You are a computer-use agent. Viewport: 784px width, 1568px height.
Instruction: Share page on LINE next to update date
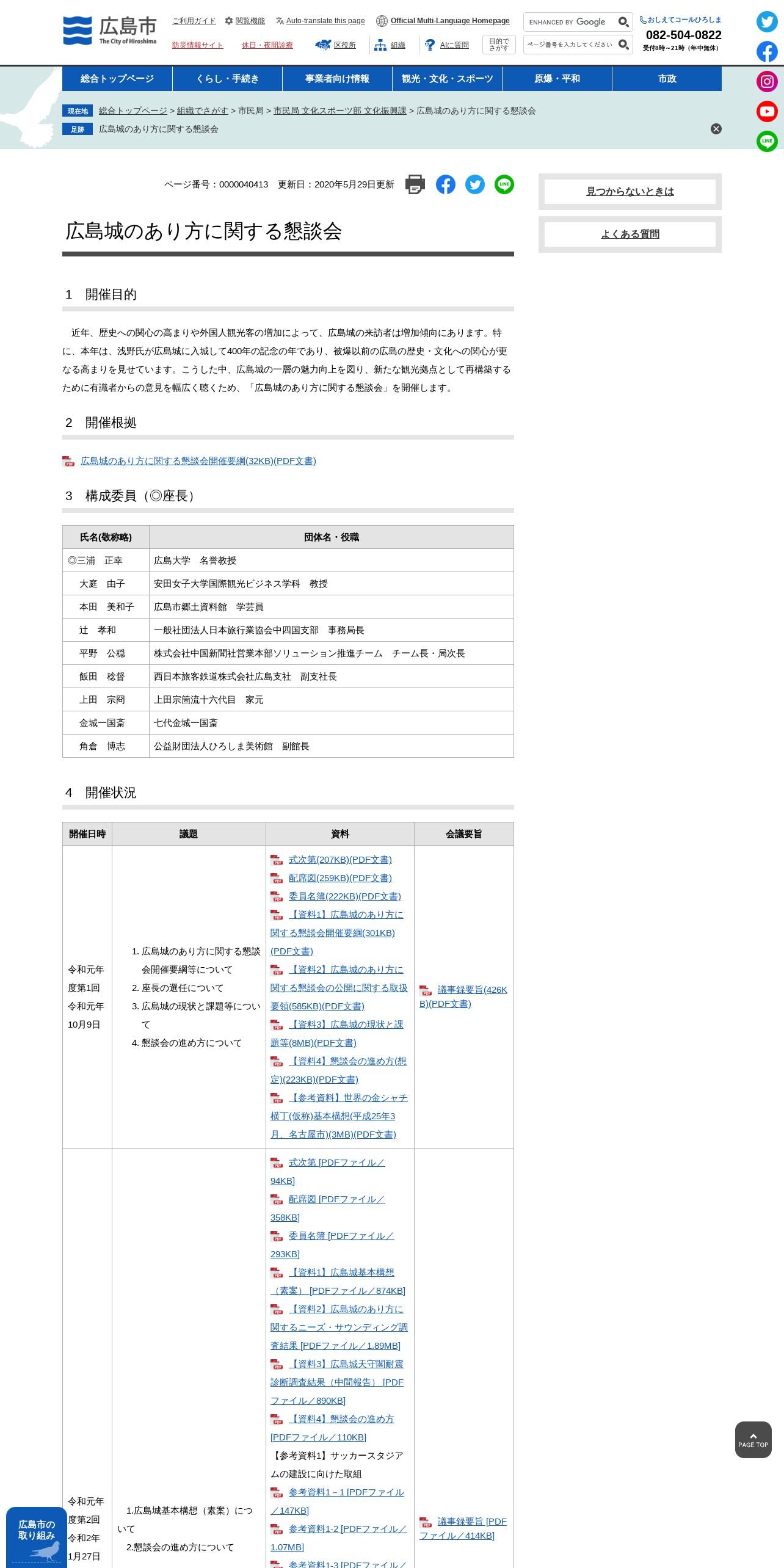pos(504,184)
